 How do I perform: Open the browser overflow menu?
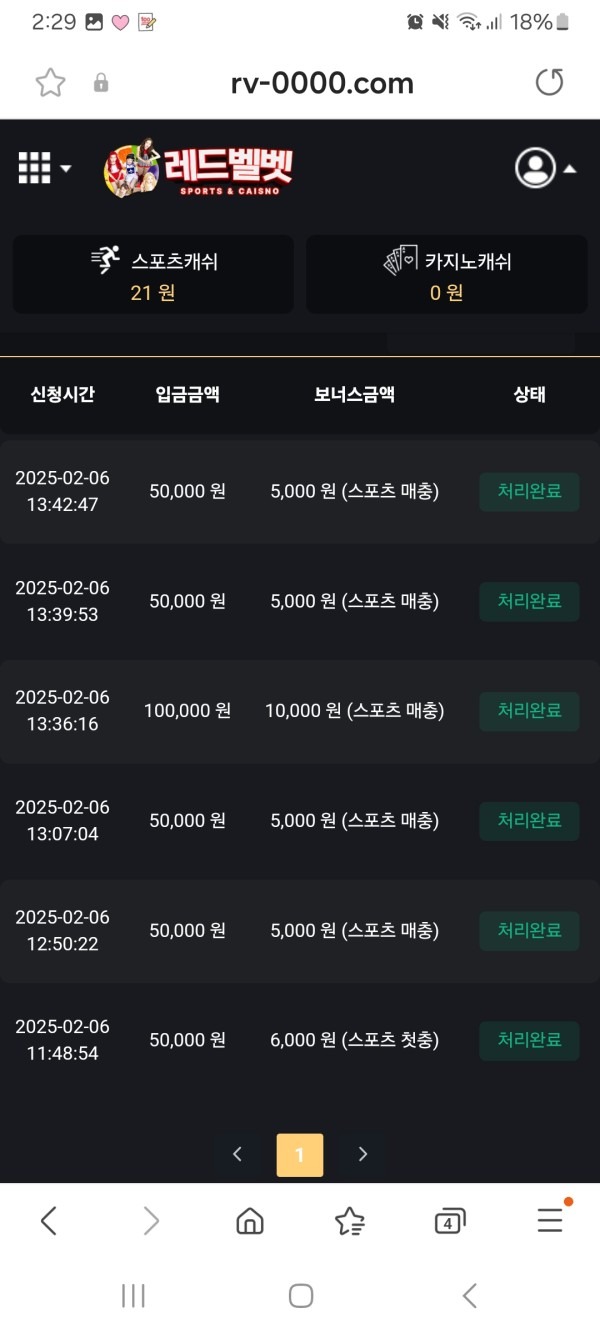click(549, 1220)
